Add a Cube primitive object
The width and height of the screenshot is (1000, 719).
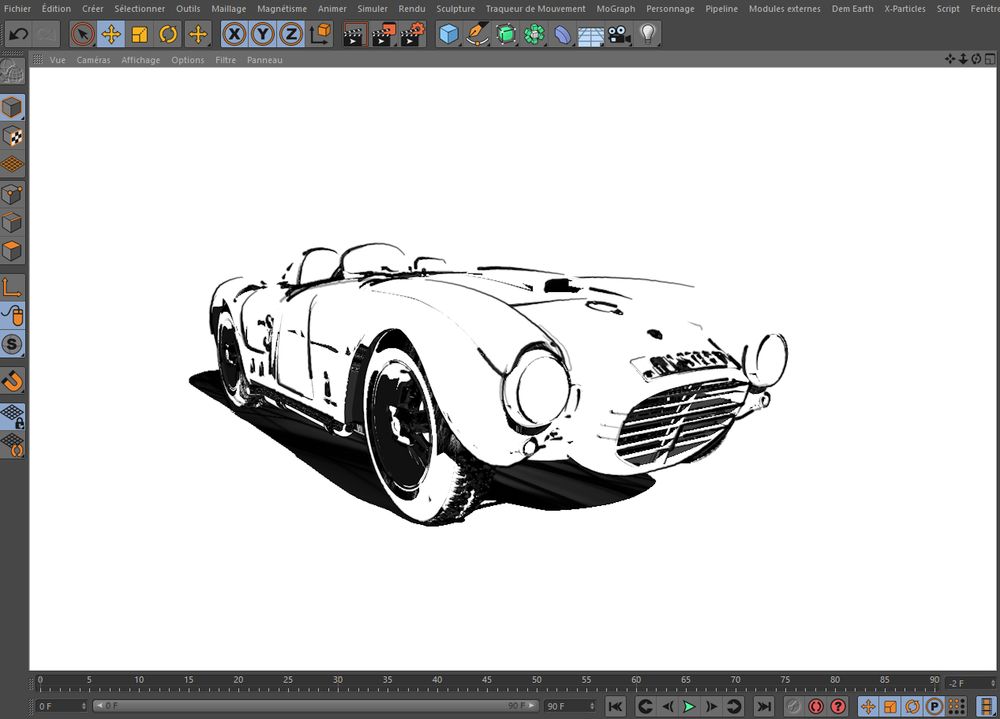449,34
